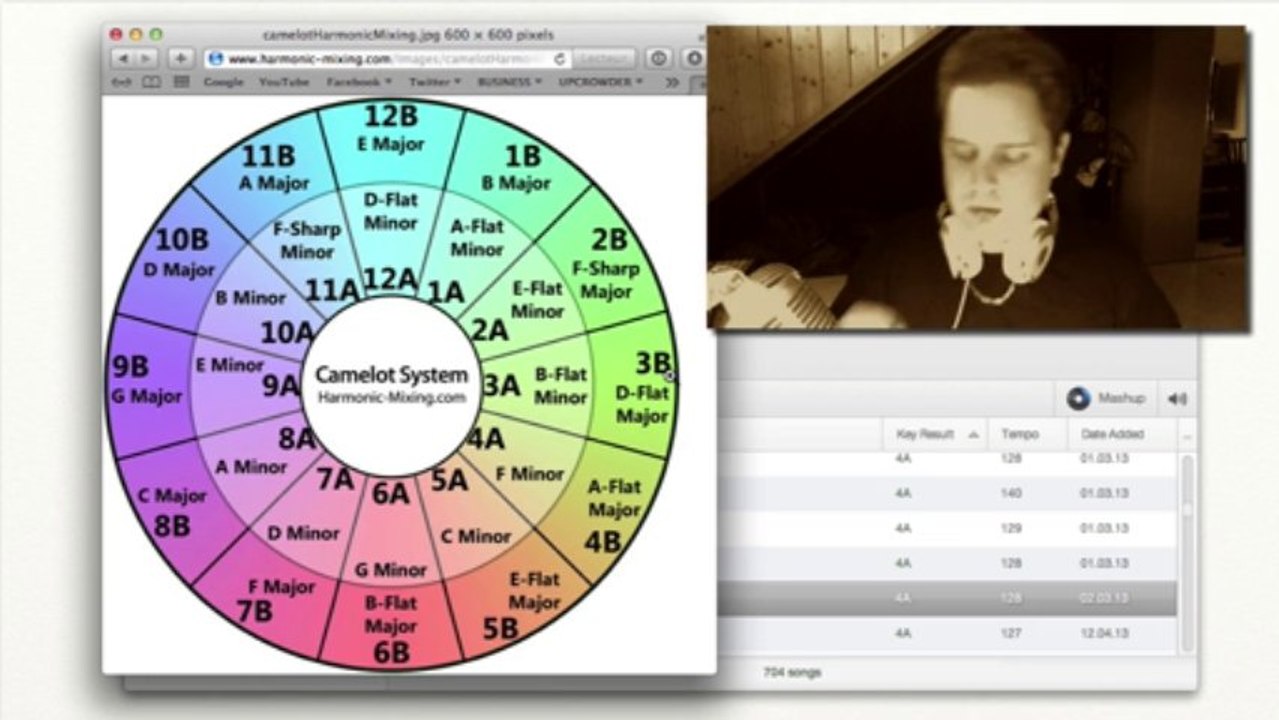This screenshot has height=720, width=1279.
Task: Click the Mashup button
Action: point(1106,398)
